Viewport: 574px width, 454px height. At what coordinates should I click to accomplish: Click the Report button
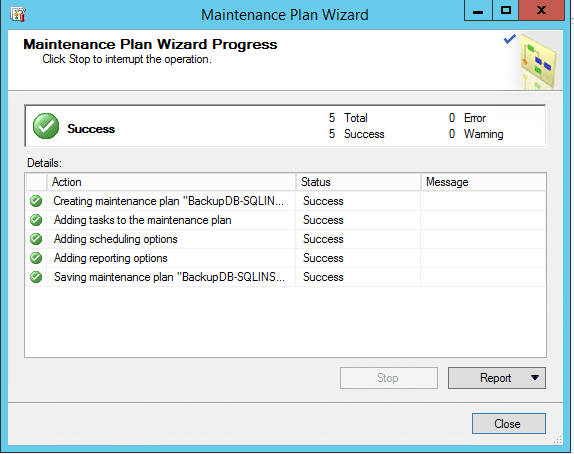coord(496,378)
